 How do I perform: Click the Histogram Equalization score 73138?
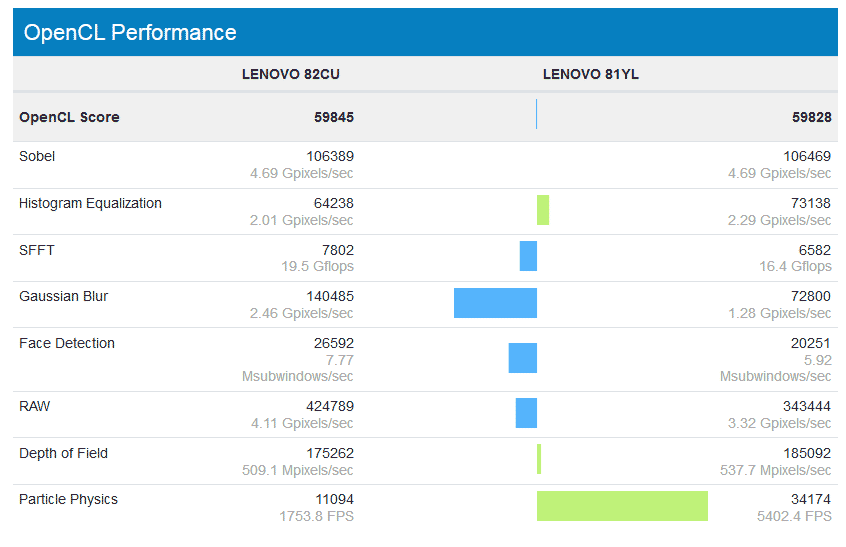pyautogui.click(x=811, y=203)
